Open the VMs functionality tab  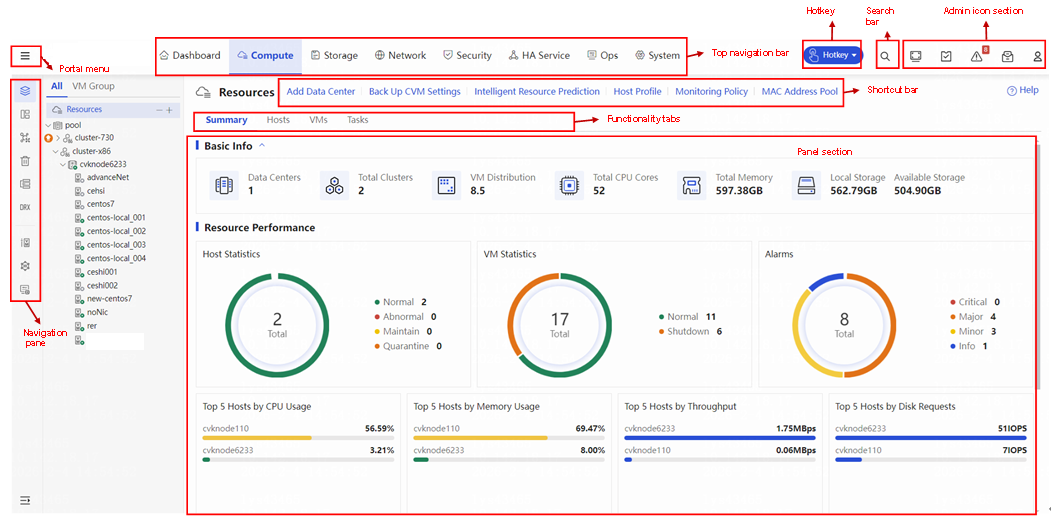tap(318, 120)
